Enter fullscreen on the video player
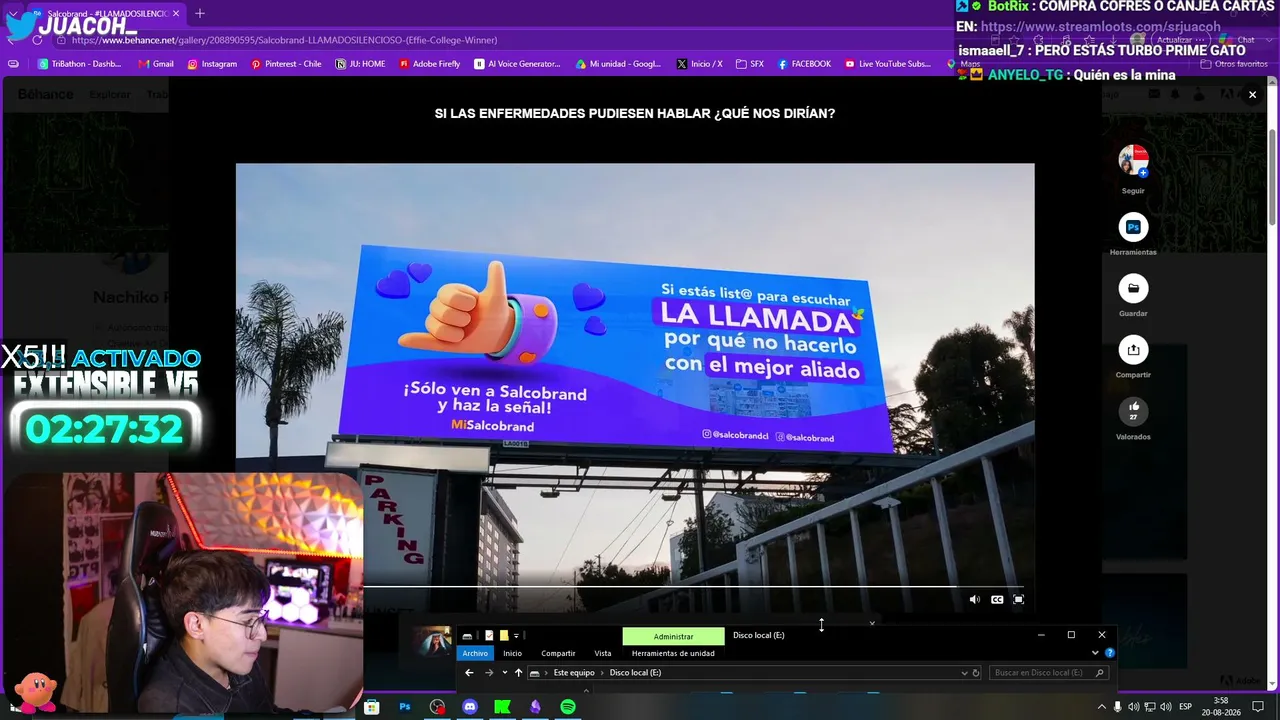Viewport: 1280px width, 720px height. [1018, 599]
